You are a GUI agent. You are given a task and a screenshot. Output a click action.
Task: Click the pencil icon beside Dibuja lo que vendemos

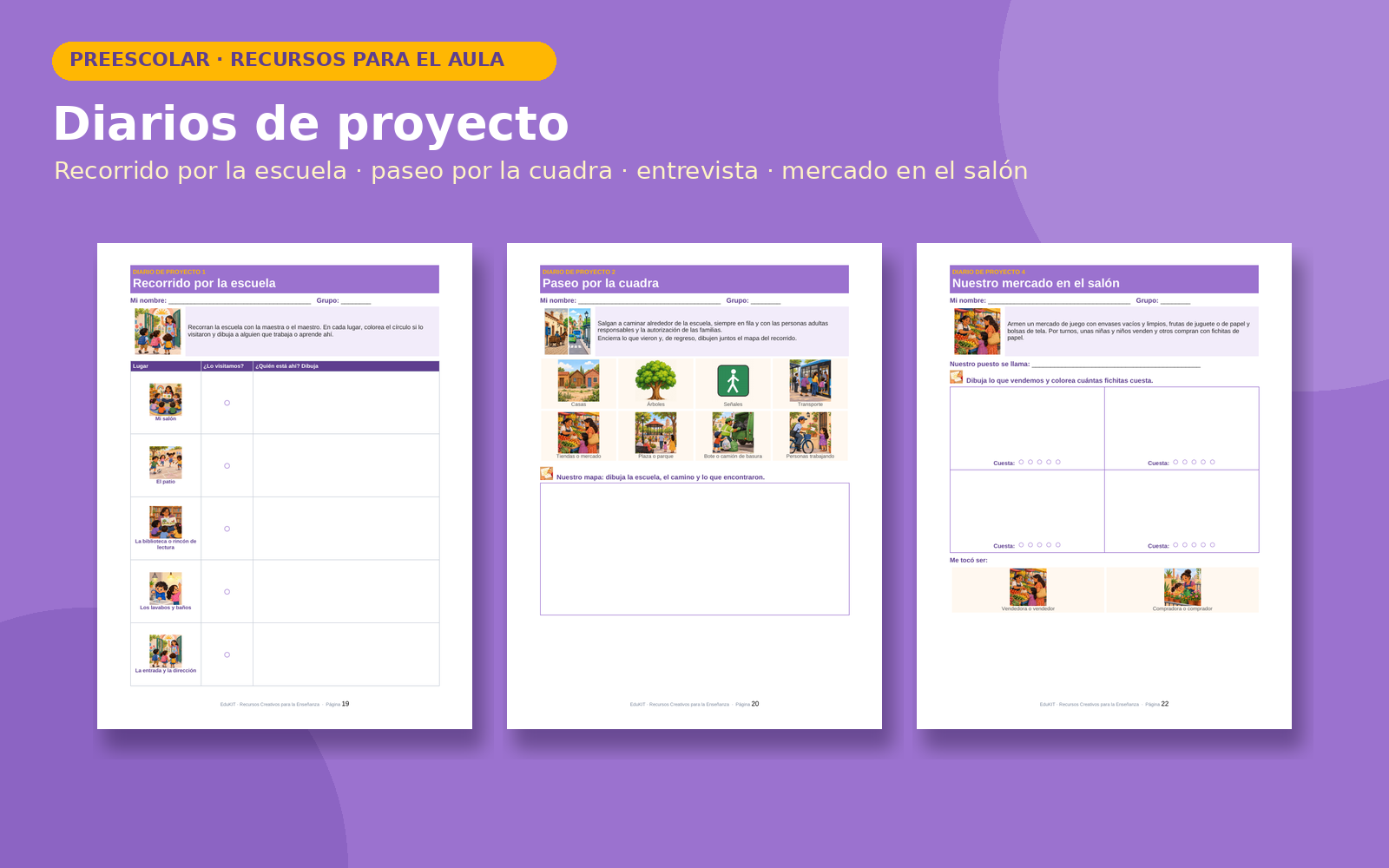957,377
